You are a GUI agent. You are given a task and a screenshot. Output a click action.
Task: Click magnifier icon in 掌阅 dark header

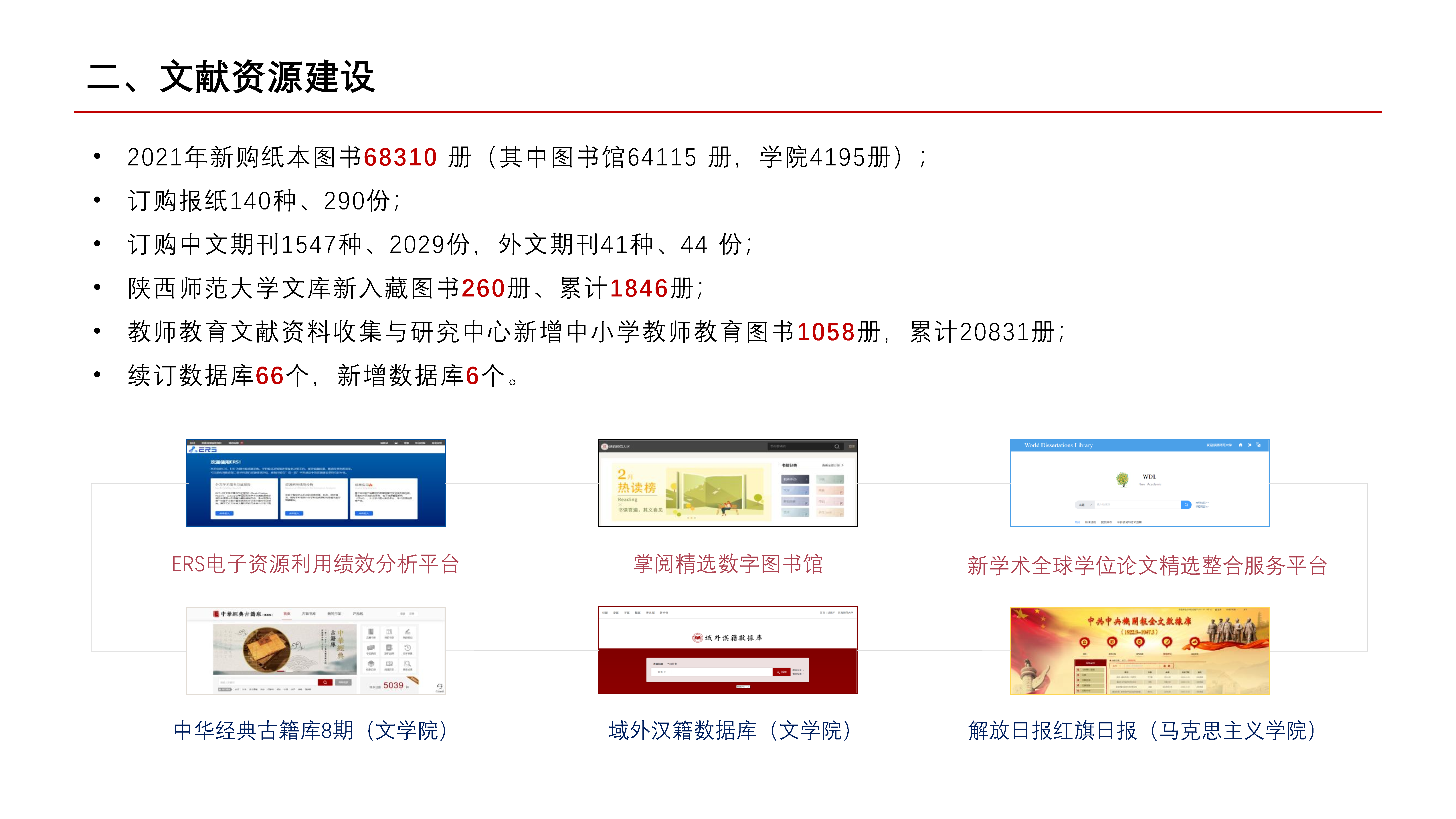[837, 446]
